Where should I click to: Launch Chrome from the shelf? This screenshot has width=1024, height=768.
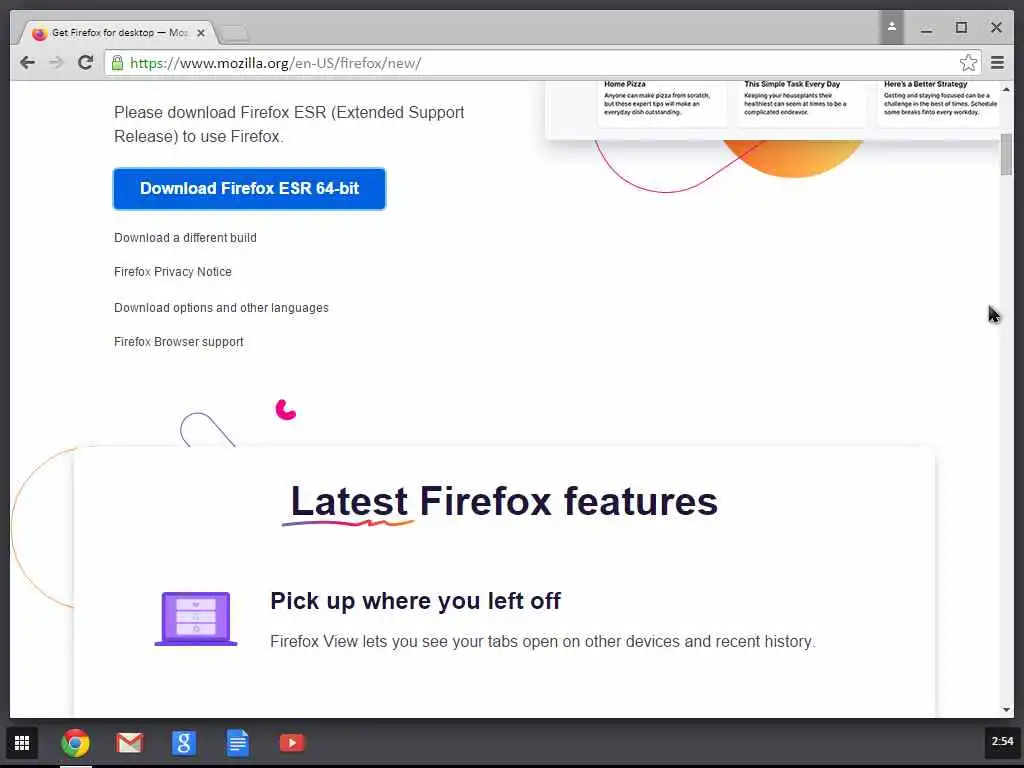point(75,743)
